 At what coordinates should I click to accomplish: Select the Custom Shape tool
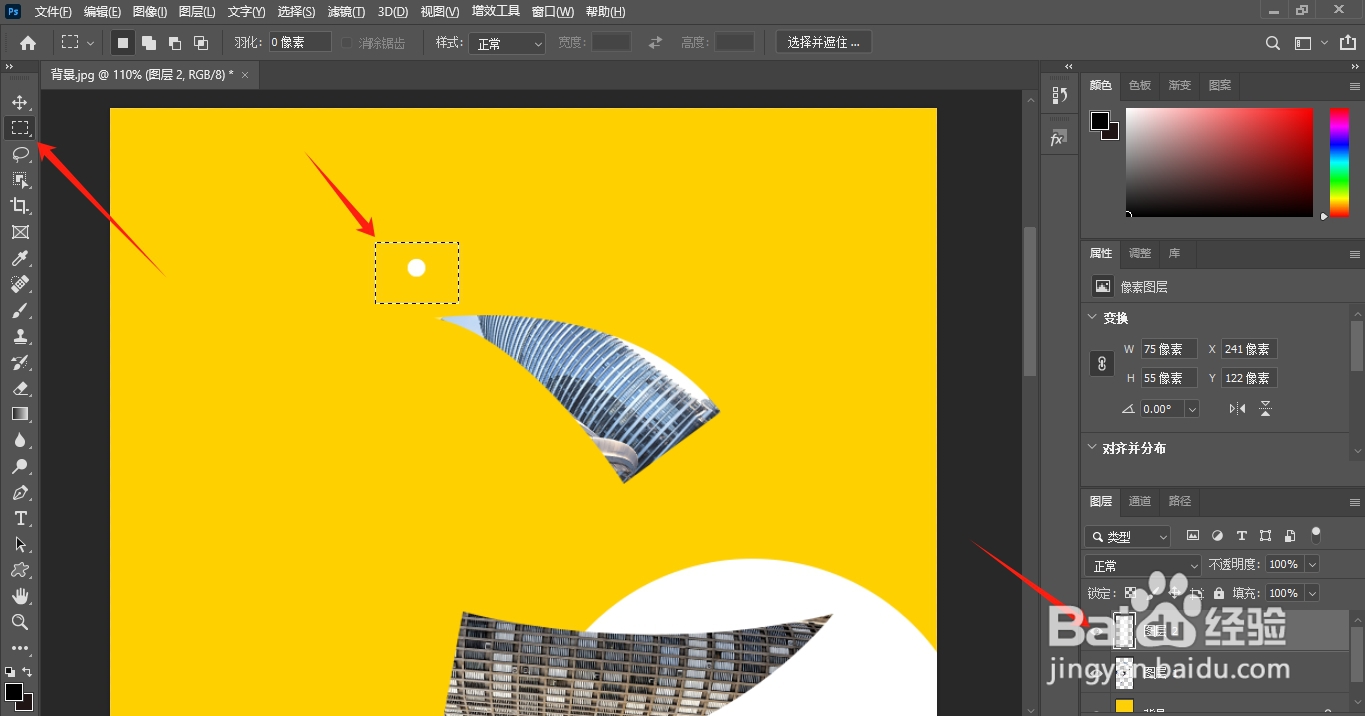20,570
